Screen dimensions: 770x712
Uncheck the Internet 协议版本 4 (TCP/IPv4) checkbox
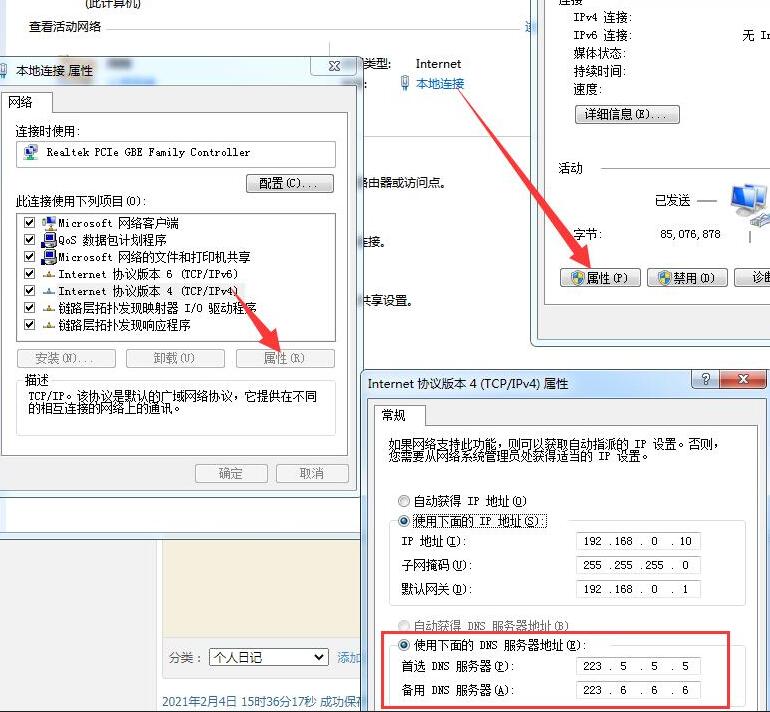(x=29, y=291)
